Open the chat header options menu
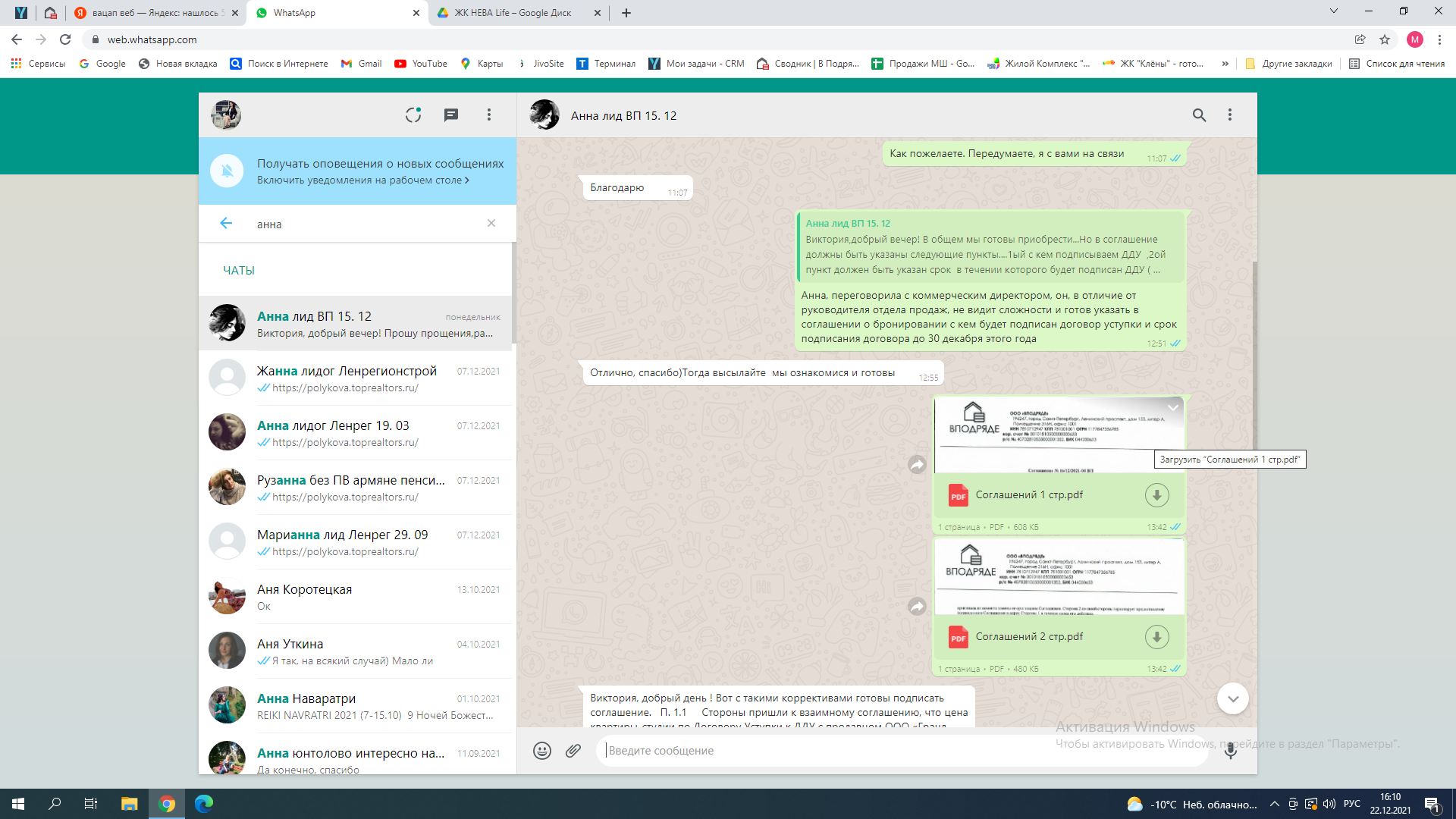Screen dimensions: 1456x819 1229,115
